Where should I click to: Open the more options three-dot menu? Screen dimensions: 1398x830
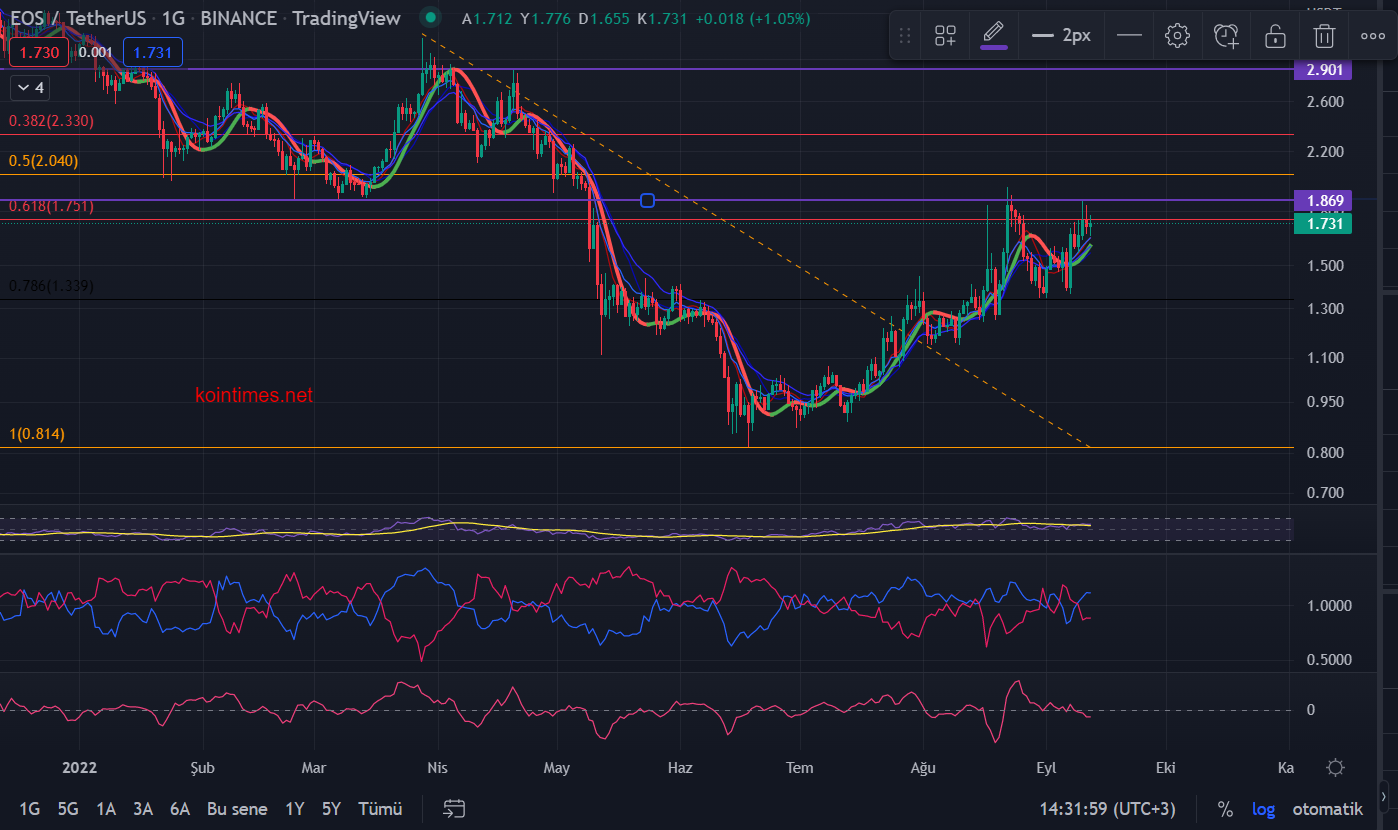(x=1373, y=36)
